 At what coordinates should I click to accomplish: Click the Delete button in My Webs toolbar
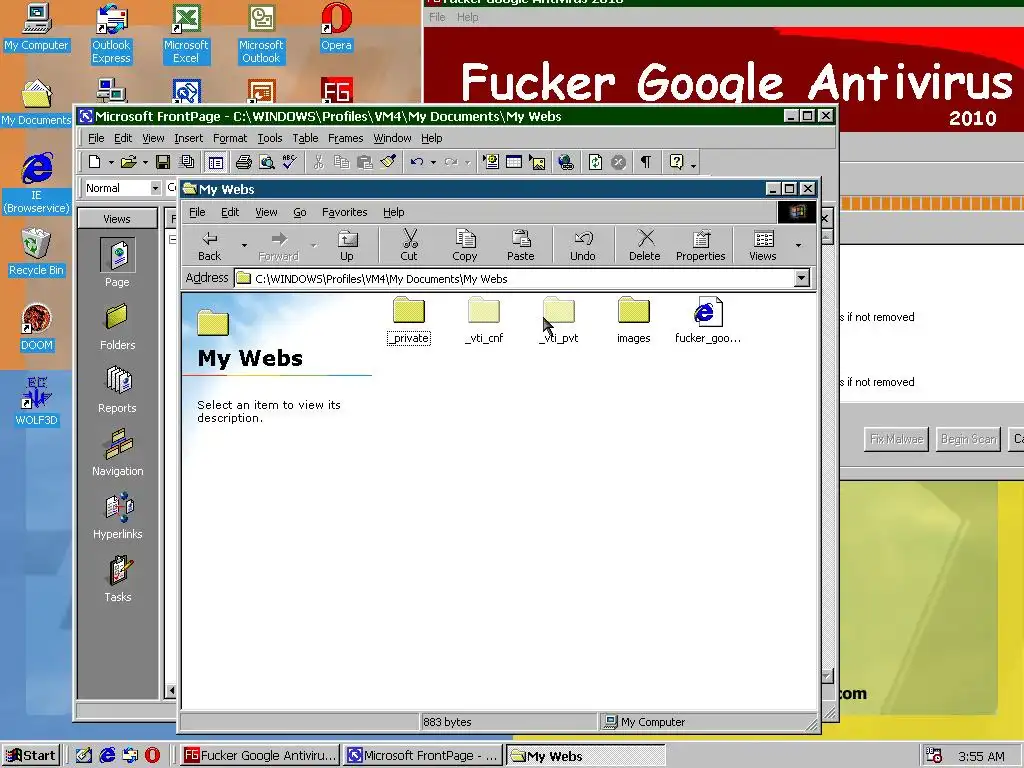coord(645,246)
